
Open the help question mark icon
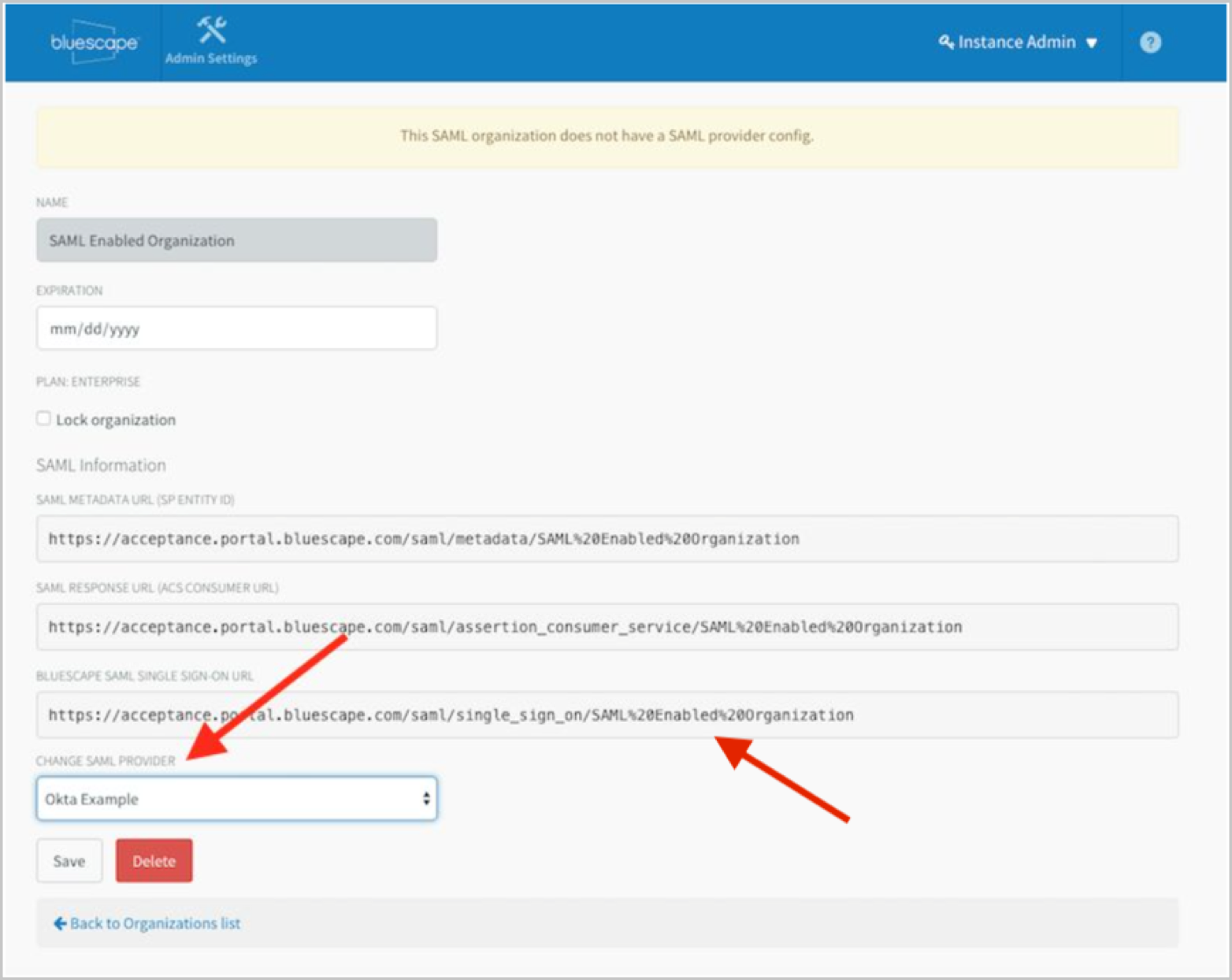(1150, 43)
